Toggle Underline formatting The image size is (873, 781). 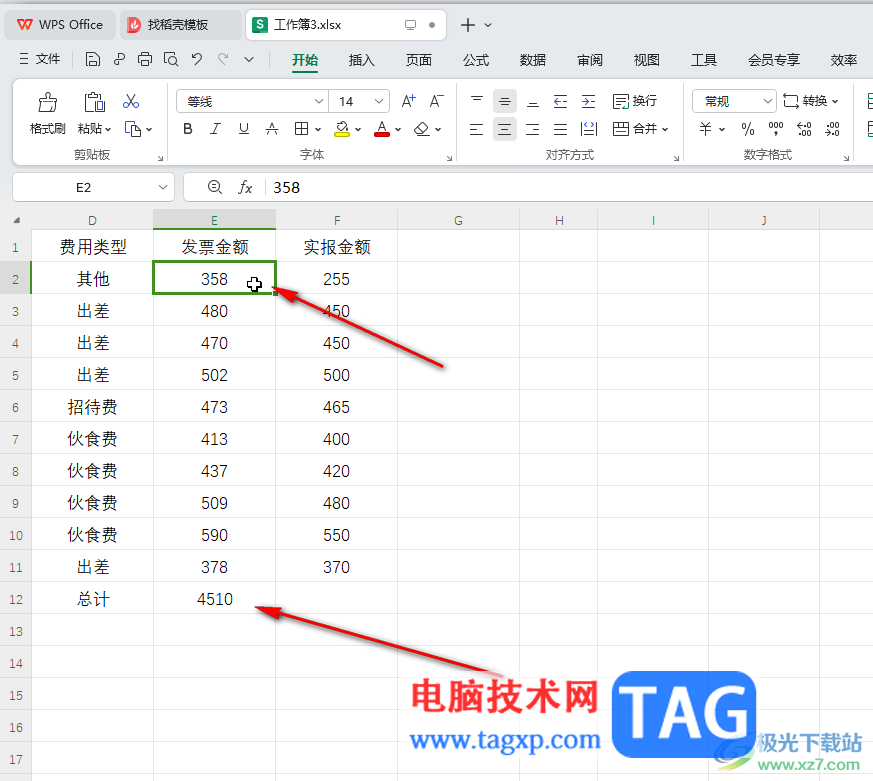tap(243, 129)
